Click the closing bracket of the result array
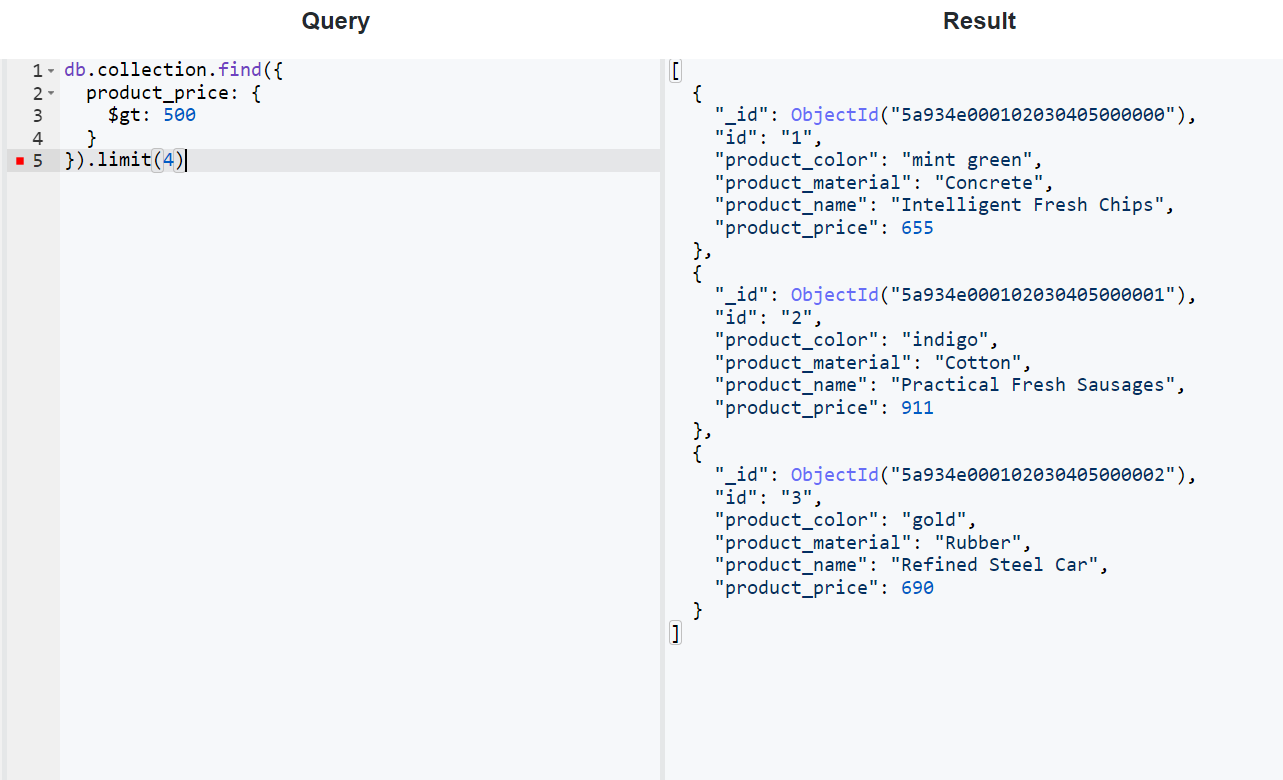The image size is (1283, 780). point(675,633)
